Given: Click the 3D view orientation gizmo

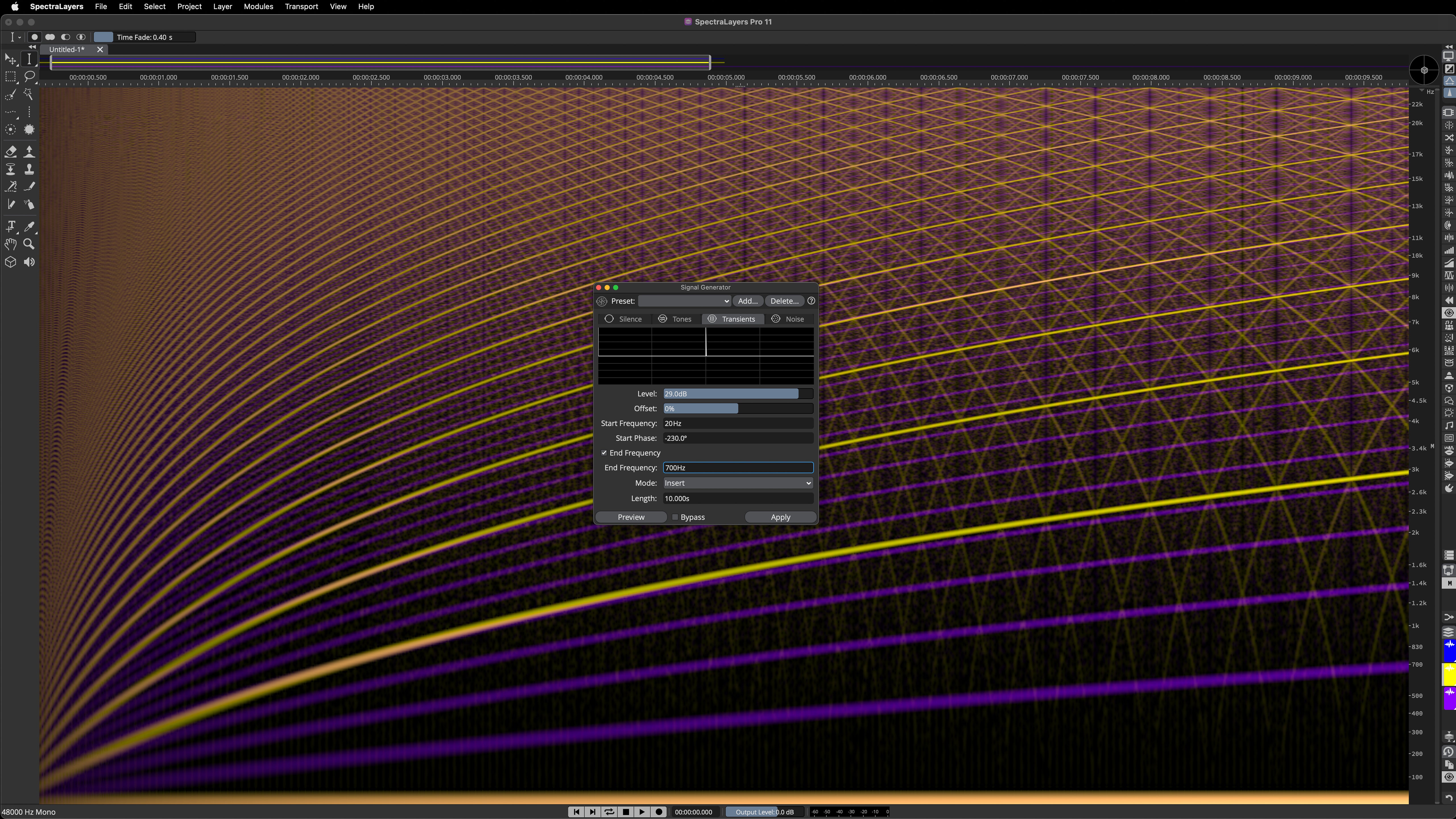Looking at the screenshot, I should (x=1424, y=70).
